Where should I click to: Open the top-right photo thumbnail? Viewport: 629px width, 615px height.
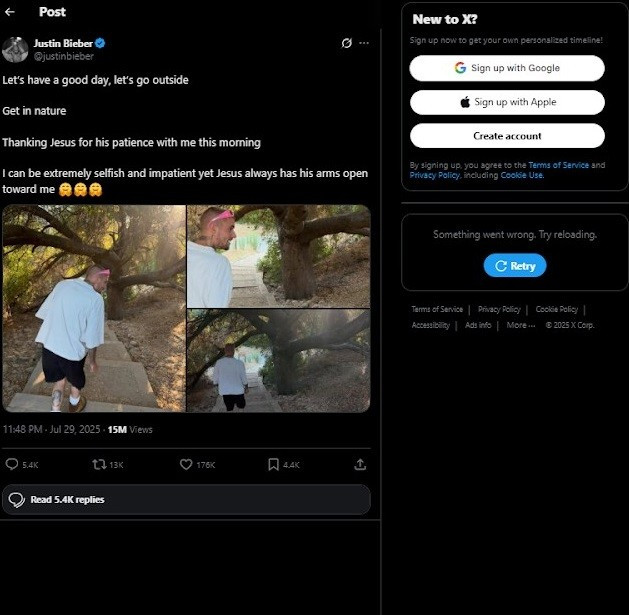278,256
